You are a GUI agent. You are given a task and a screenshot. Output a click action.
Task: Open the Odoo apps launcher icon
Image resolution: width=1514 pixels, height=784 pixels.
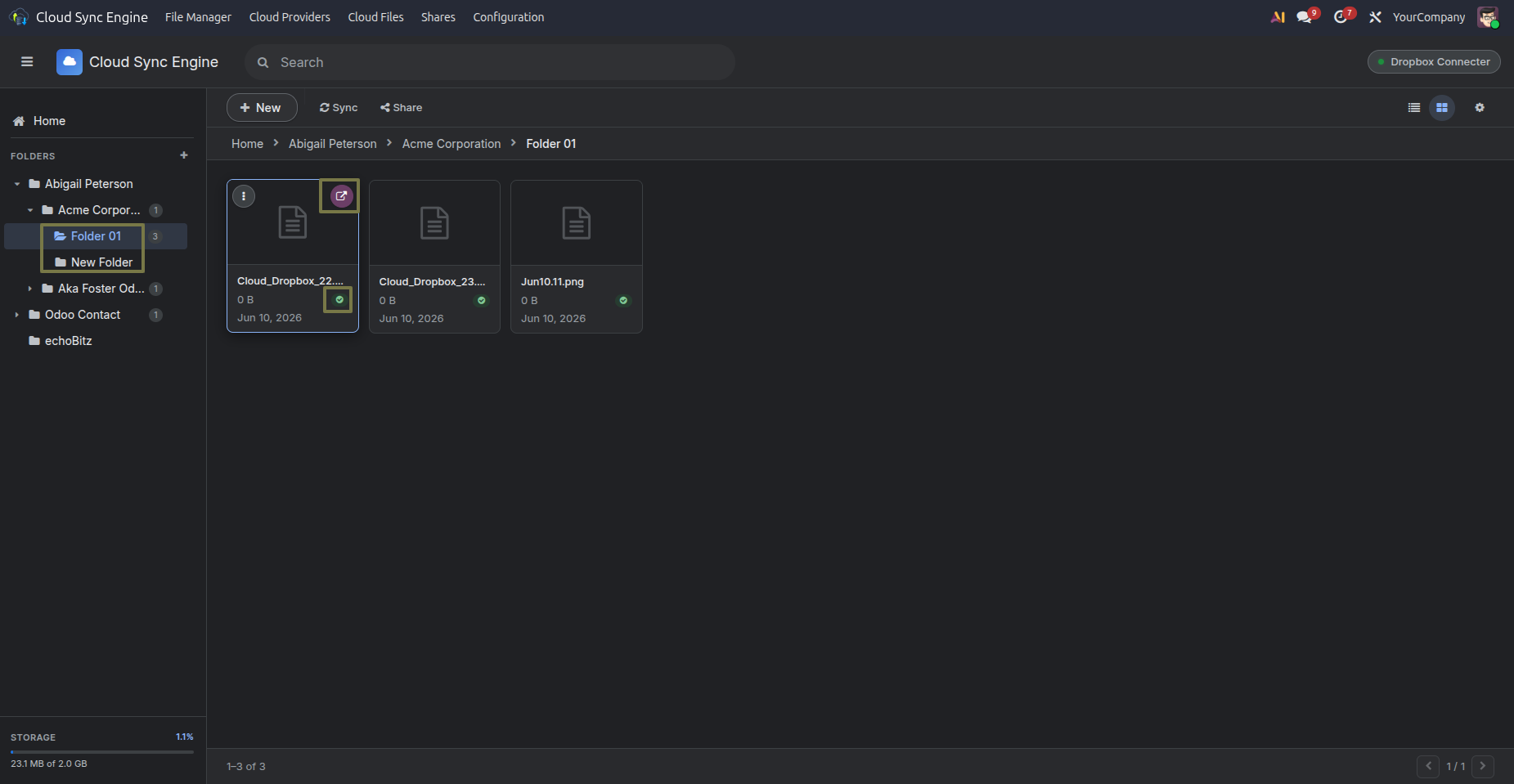19,17
